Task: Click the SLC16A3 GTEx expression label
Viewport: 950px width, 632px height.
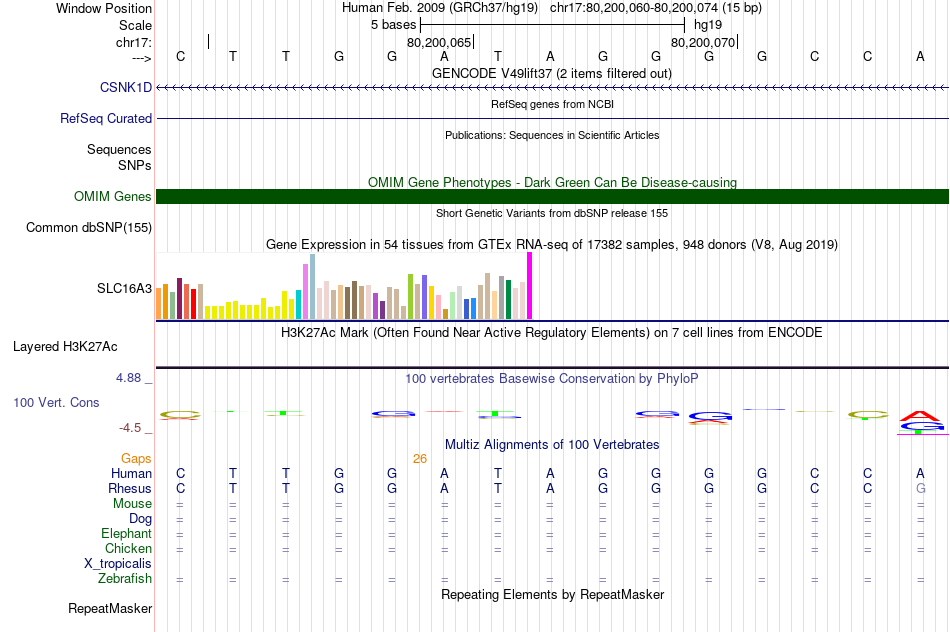Action: pyautogui.click(x=124, y=288)
